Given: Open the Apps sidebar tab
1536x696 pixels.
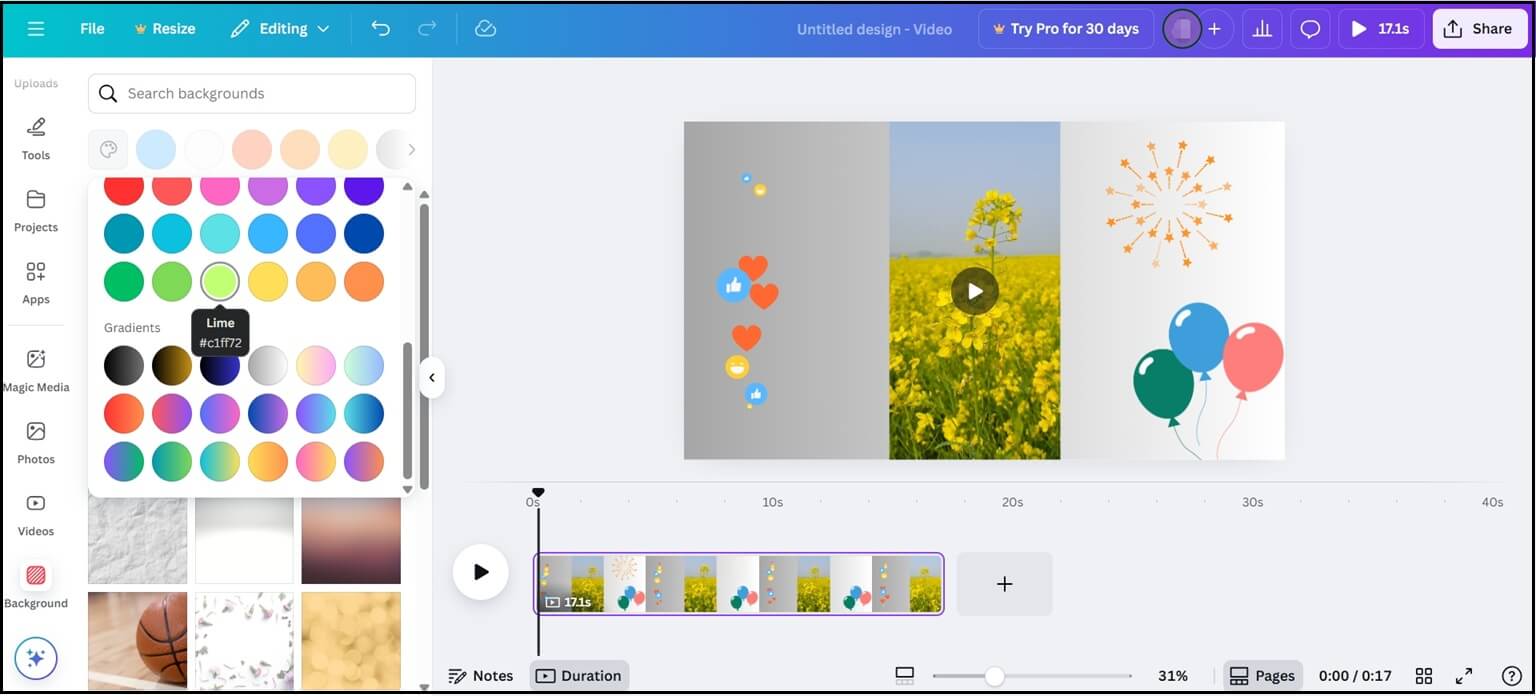Looking at the screenshot, I should pyautogui.click(x=36, y=283).
